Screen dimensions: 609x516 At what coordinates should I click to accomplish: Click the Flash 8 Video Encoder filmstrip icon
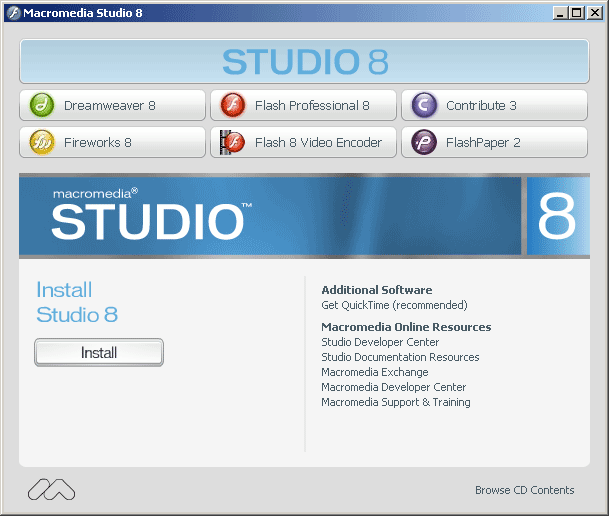tap(232, 142)
